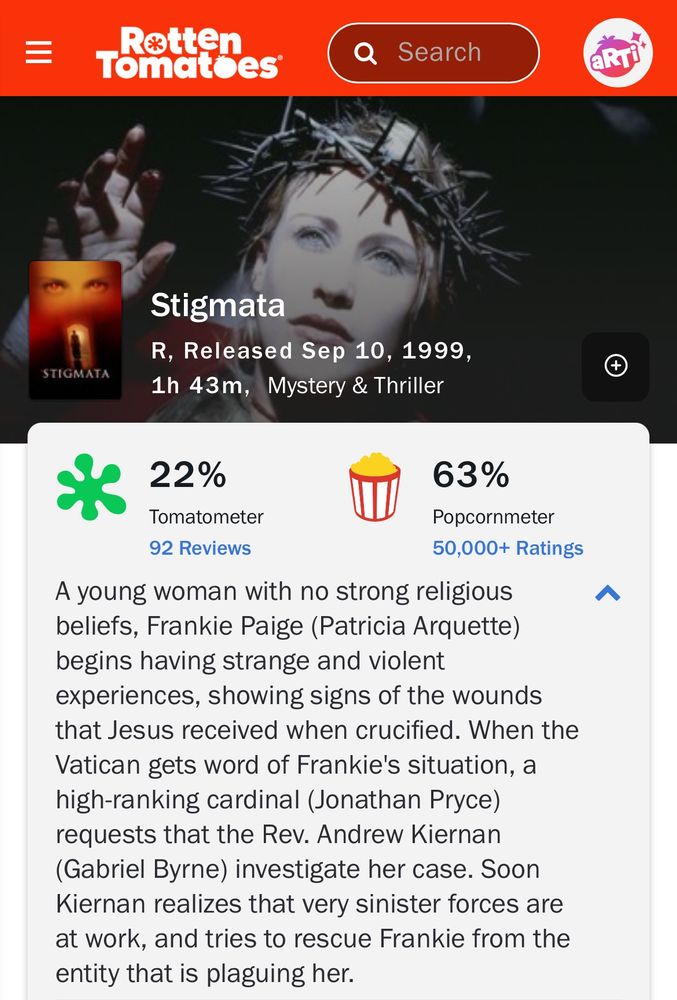Click the 63% Popcornmeter score
Screen dimensions: 677x1000
[x=470, y=476]
